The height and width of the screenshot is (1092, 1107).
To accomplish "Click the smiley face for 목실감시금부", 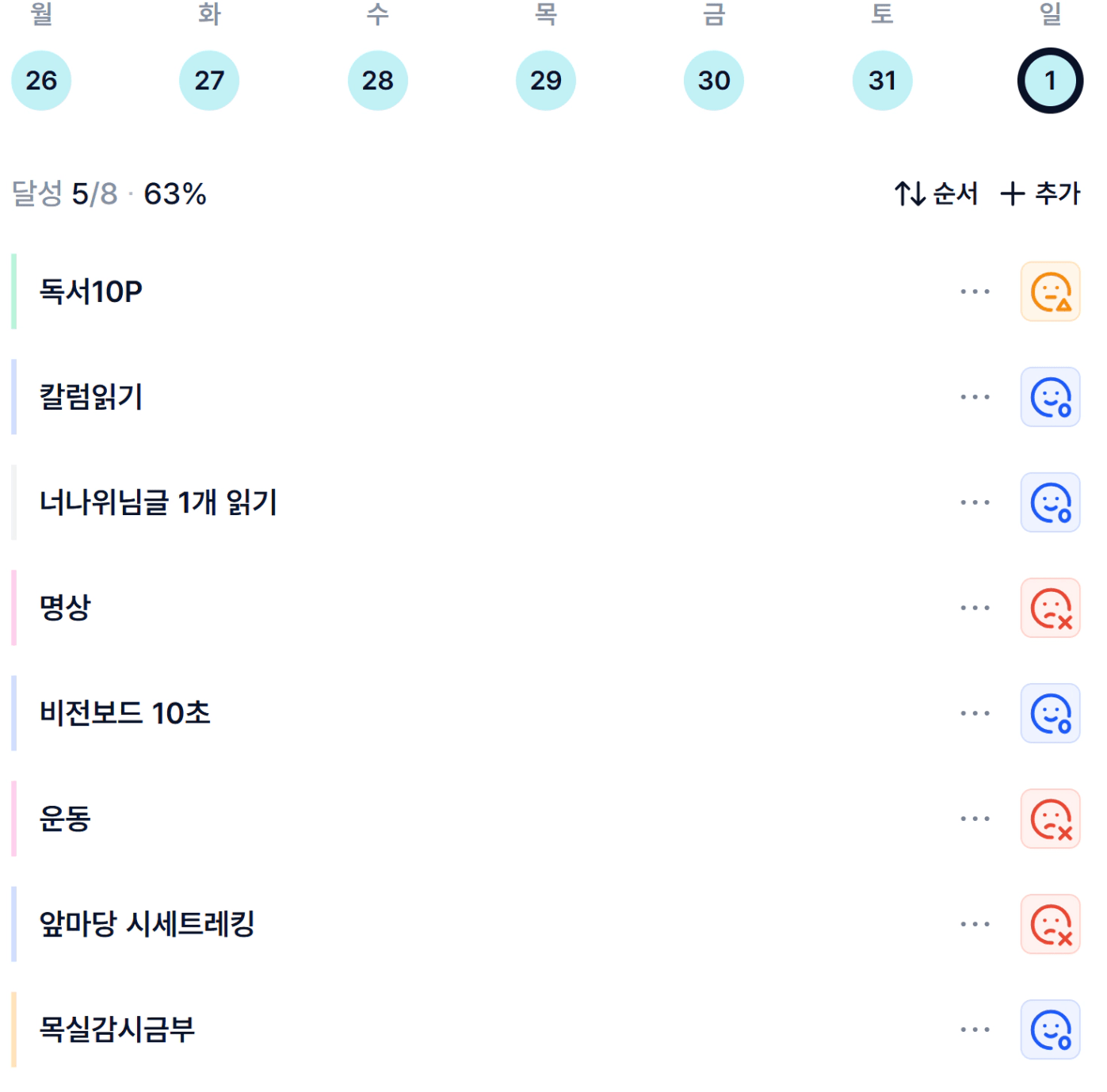I will (1050, 1029).
